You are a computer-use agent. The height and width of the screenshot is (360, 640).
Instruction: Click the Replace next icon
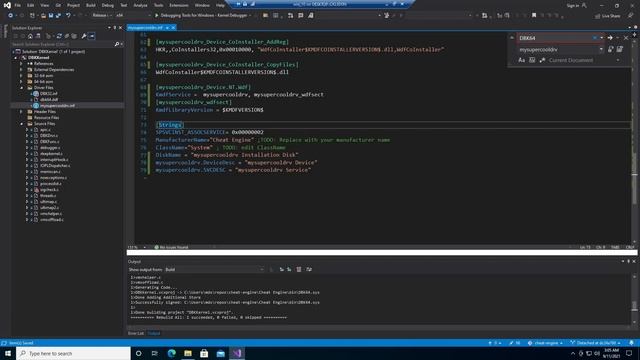pos(611,49)
